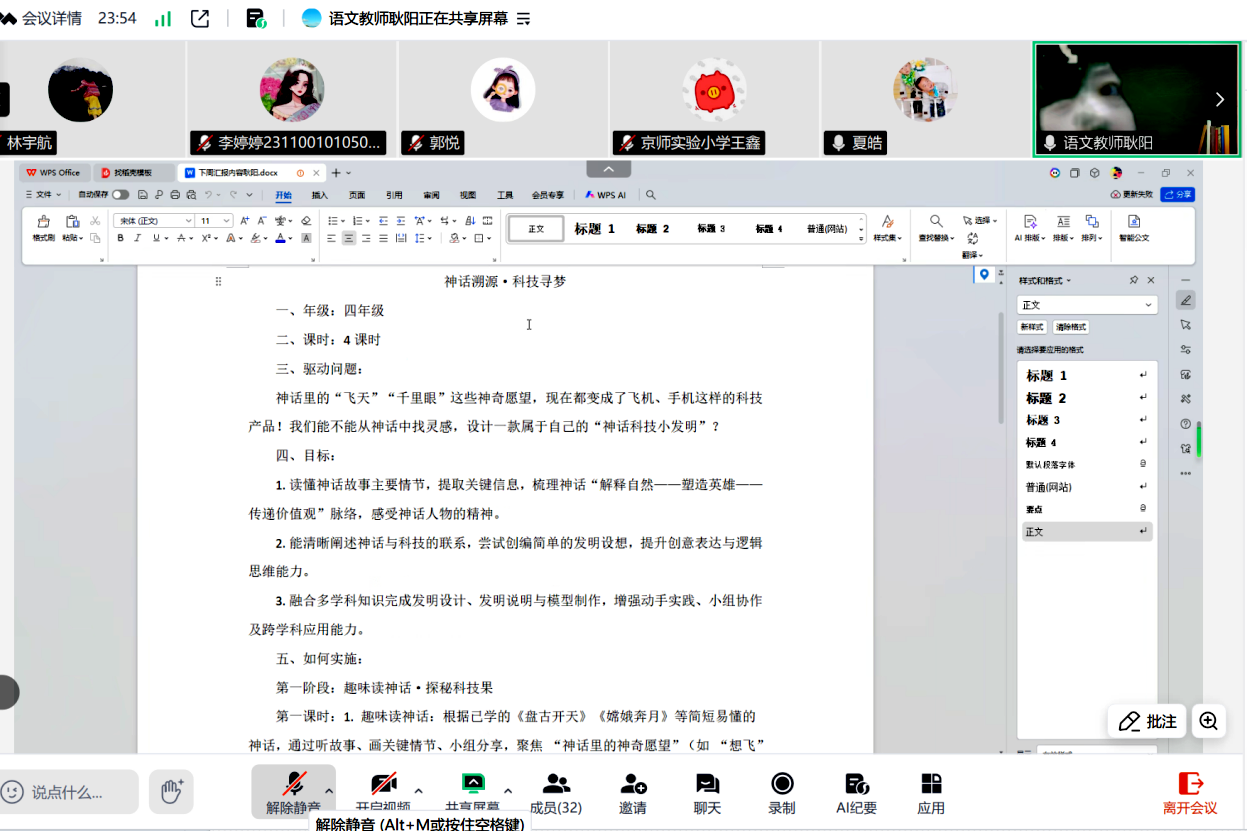
Task: Click the 说点什么 message input field
Action: pos(68,791)
